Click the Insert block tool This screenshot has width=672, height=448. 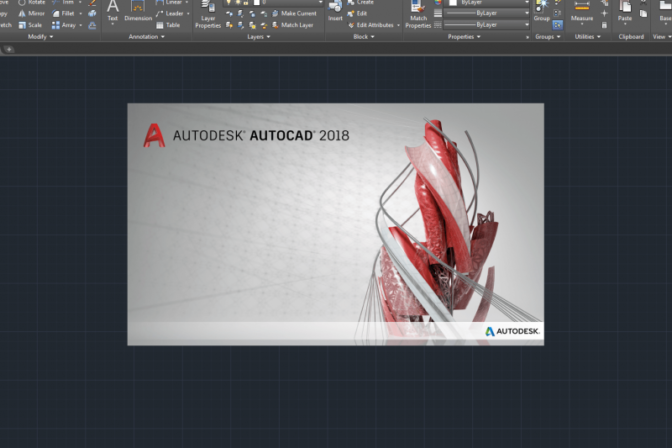[x=335, y=11]
